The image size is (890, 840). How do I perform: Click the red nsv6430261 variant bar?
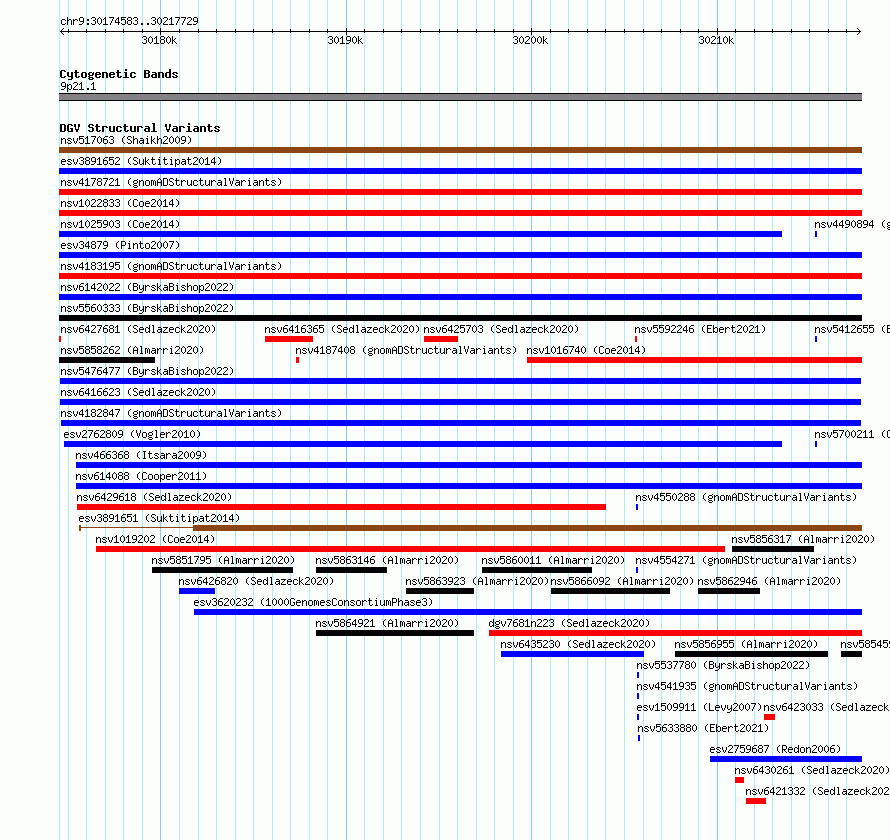[x=739, y=780]
